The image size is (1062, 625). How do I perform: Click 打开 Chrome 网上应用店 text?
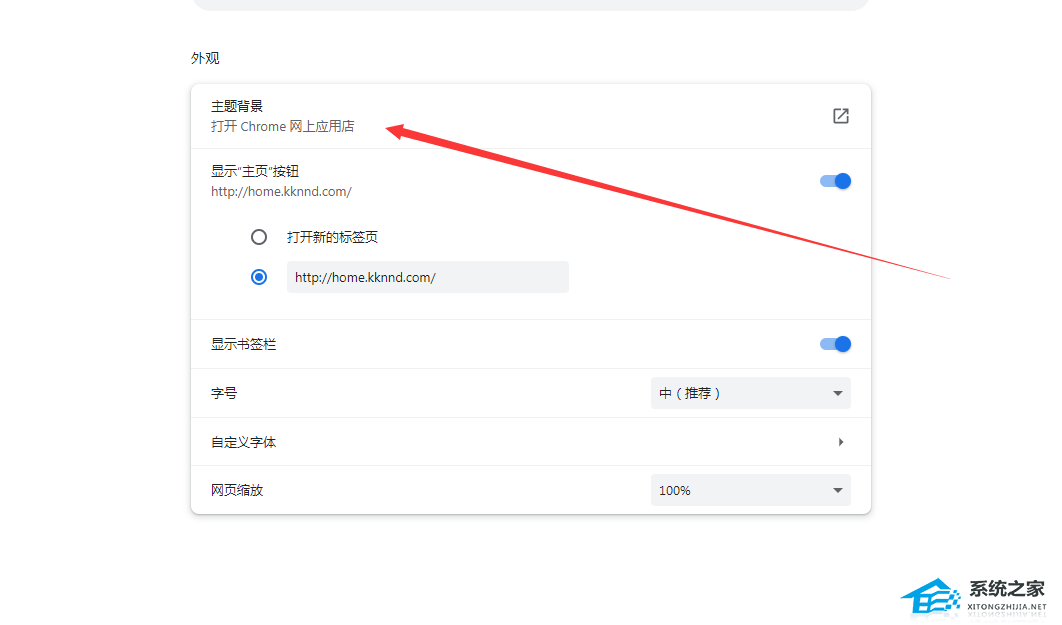coord(282,127)
